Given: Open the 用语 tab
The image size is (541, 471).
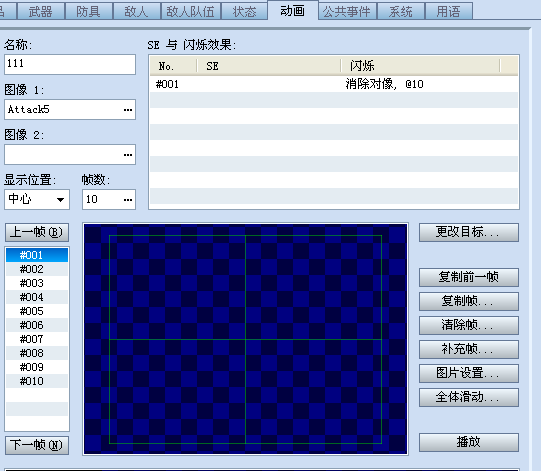Looking at the screenshot, I should pos(449,11).
